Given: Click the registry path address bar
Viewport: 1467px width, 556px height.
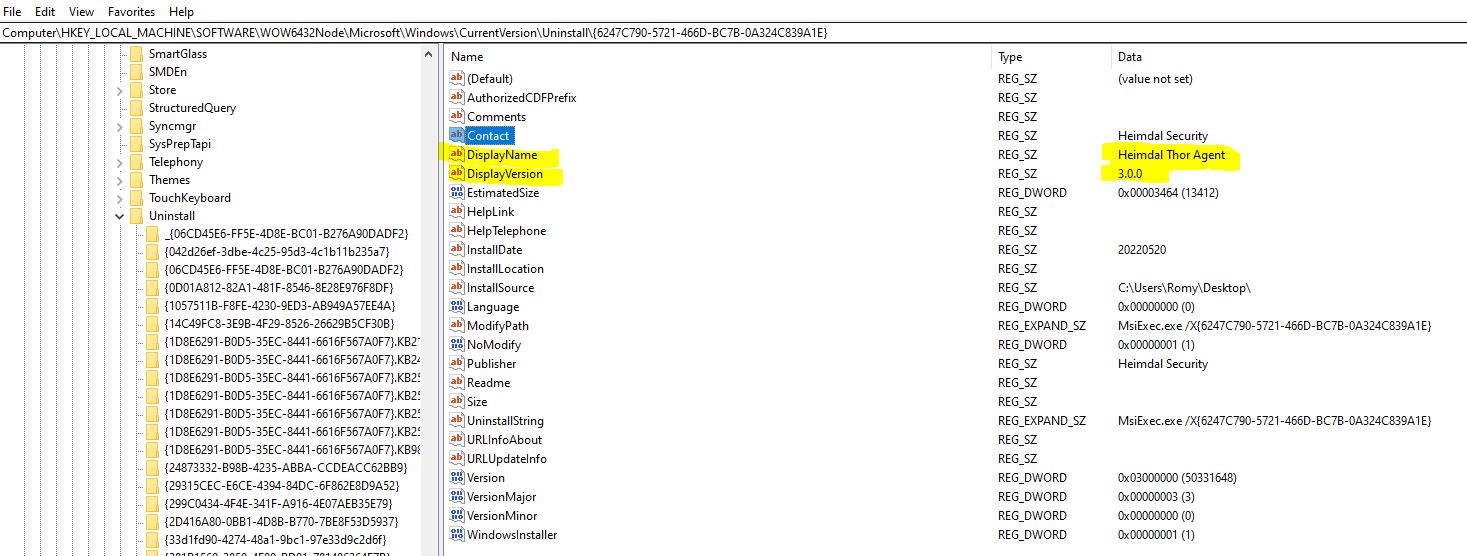Looking at the screenshot, I should coord(733,33).
